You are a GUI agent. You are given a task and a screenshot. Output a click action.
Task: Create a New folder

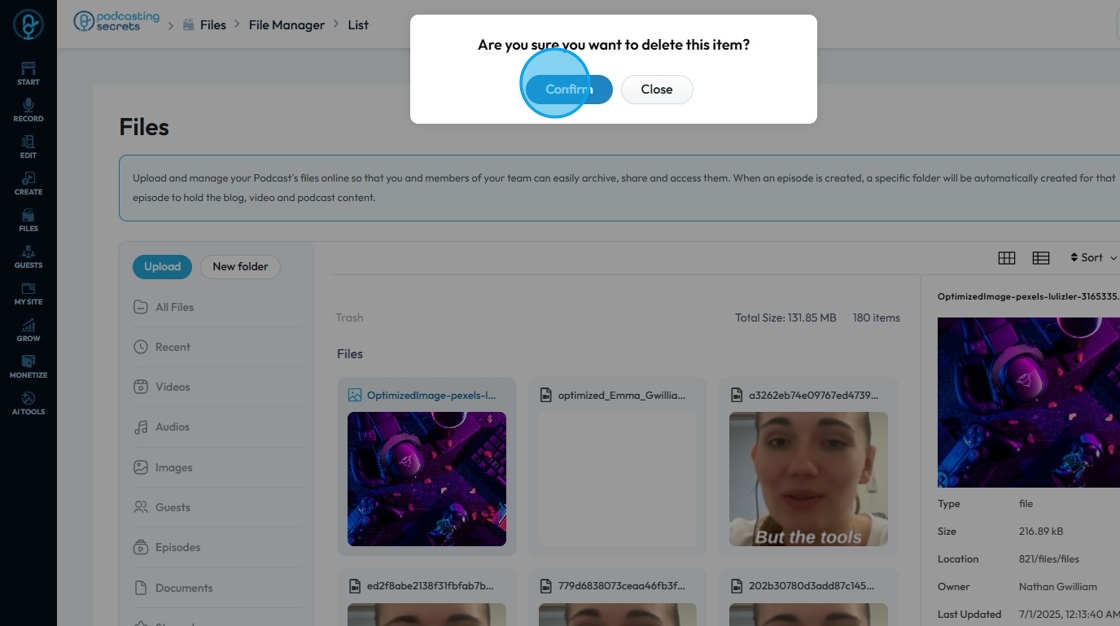(240, 267)
